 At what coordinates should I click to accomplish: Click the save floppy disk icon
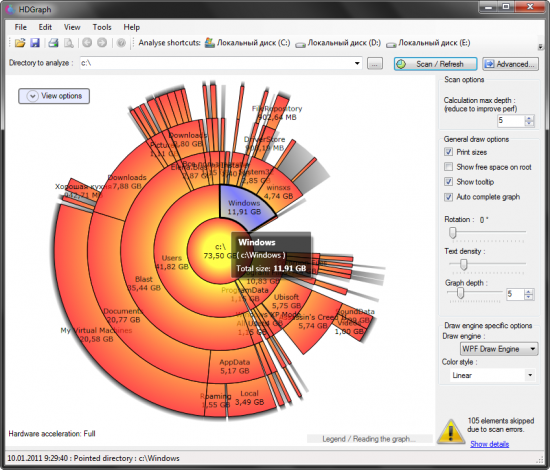(35, 43)
